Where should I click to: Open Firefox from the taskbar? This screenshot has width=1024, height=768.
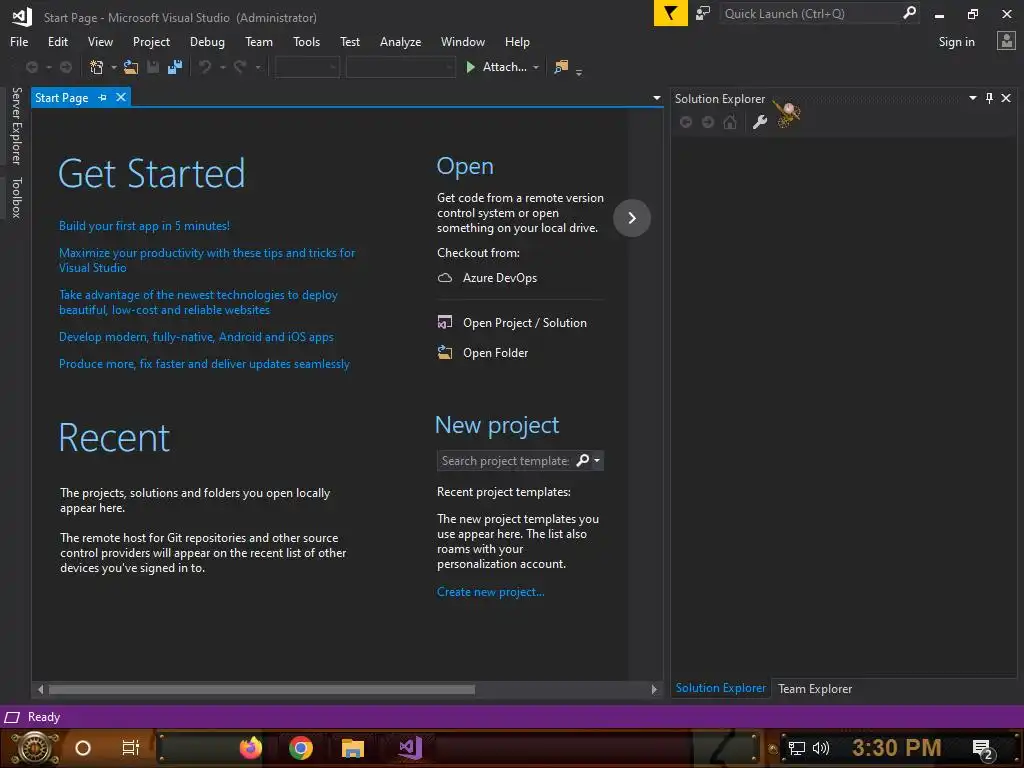(x=251, y=747)
